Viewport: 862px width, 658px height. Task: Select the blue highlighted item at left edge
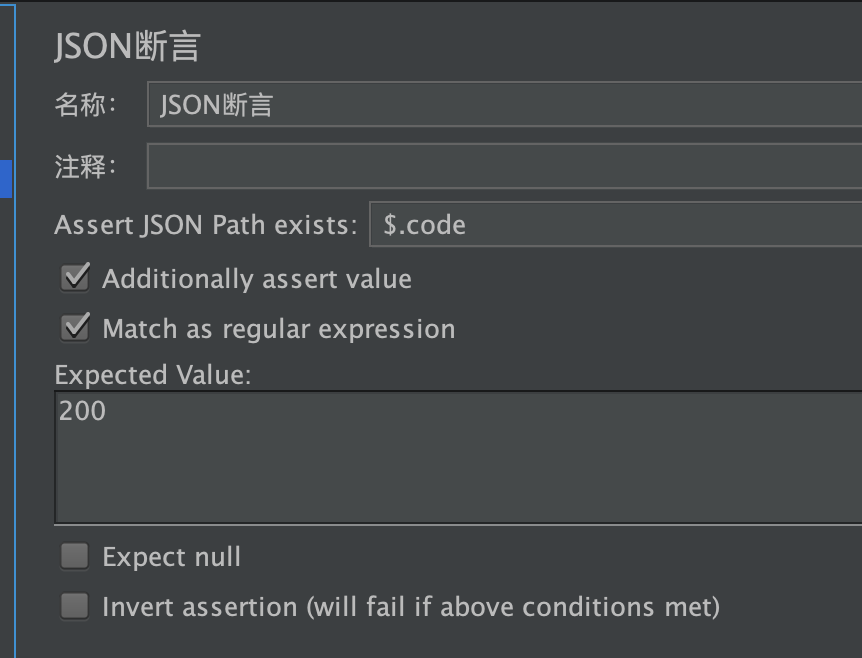[x=6, y=179]
